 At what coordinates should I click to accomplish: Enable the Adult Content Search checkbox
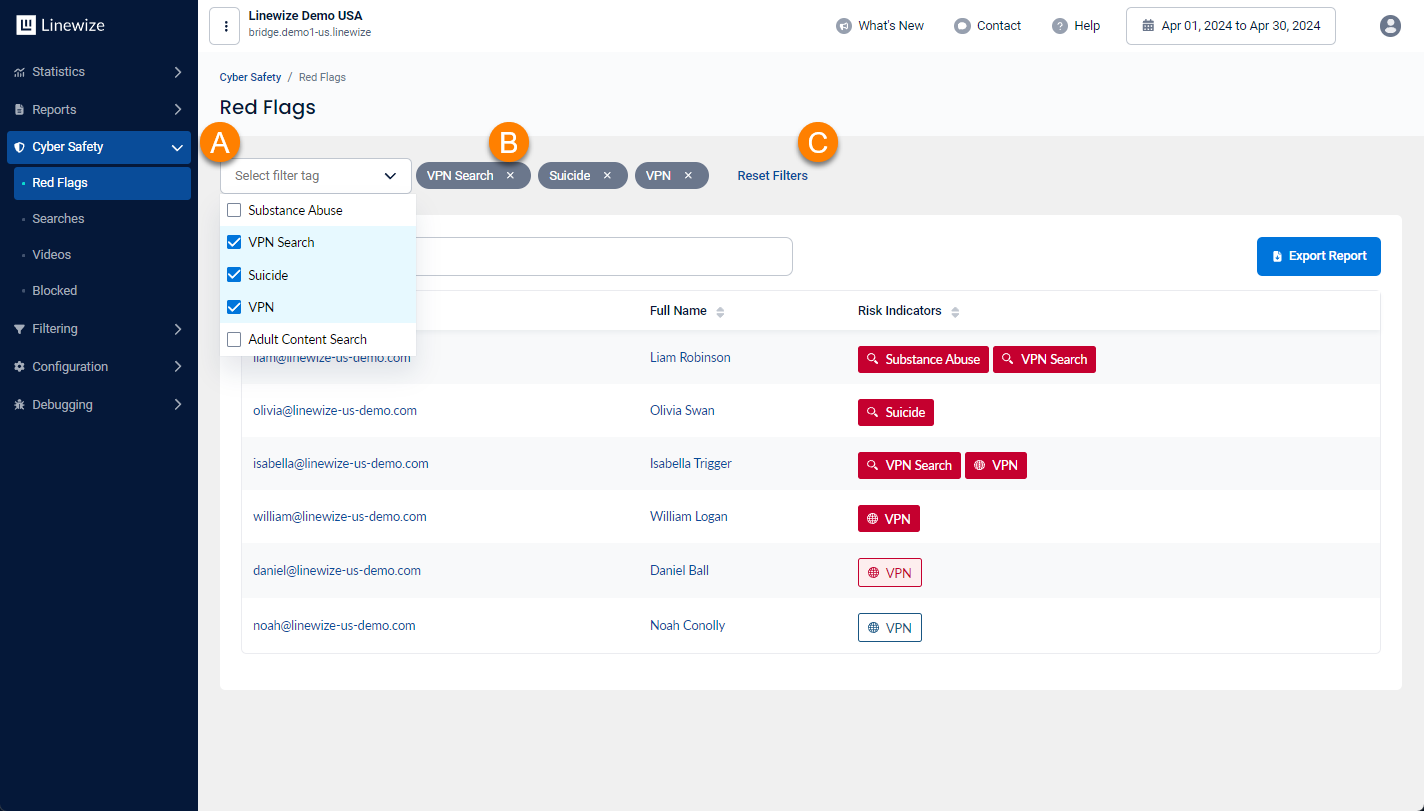pos(234,340)
